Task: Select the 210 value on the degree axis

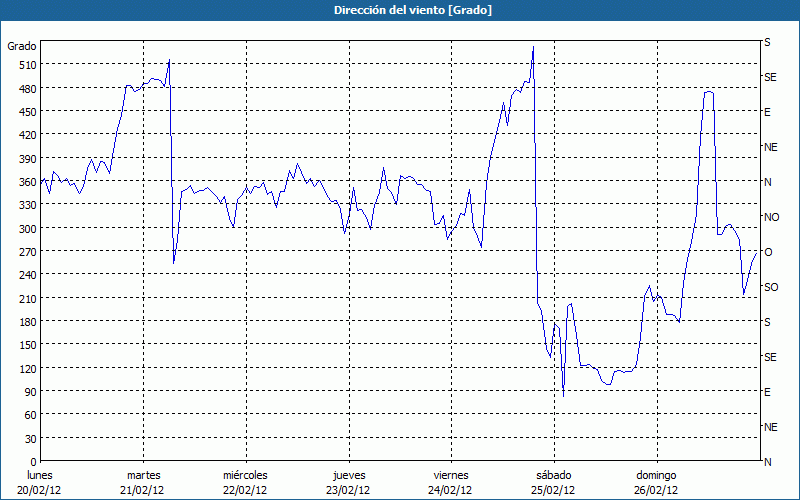Action: pos(27,298)
